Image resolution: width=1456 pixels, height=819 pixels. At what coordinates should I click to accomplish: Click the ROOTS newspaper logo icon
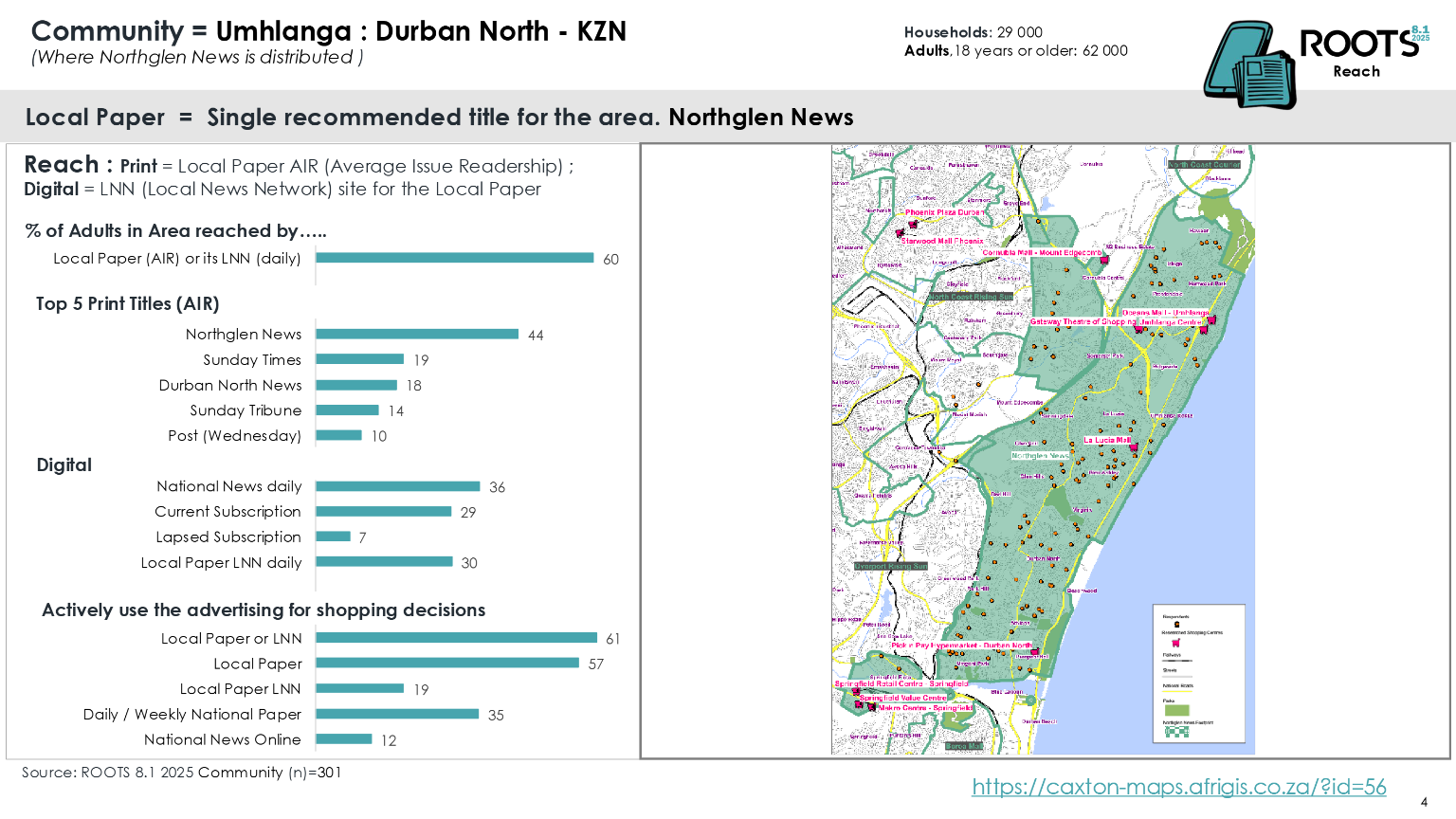click(1249, 66)
